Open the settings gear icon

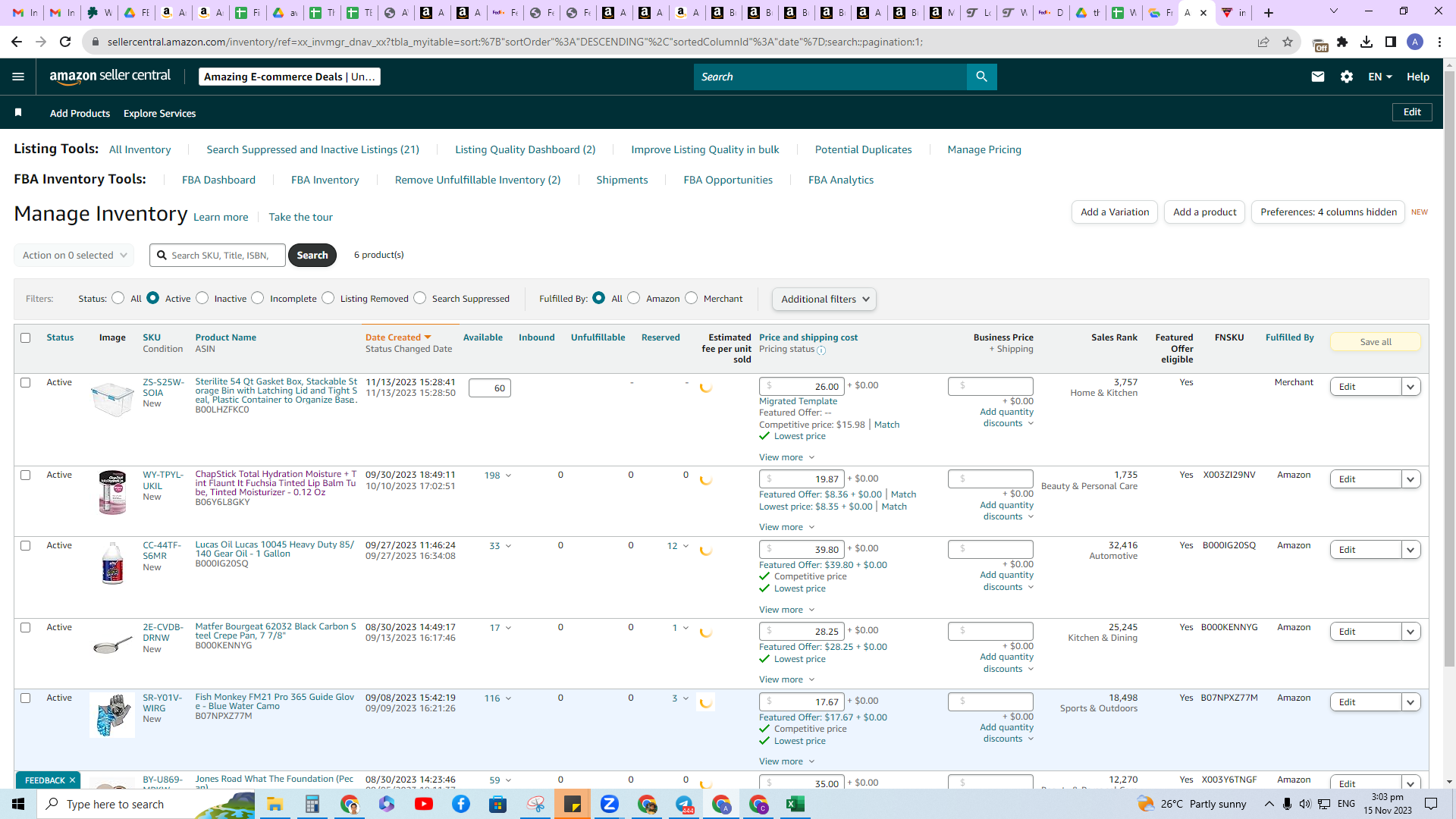coord(1347,77)
